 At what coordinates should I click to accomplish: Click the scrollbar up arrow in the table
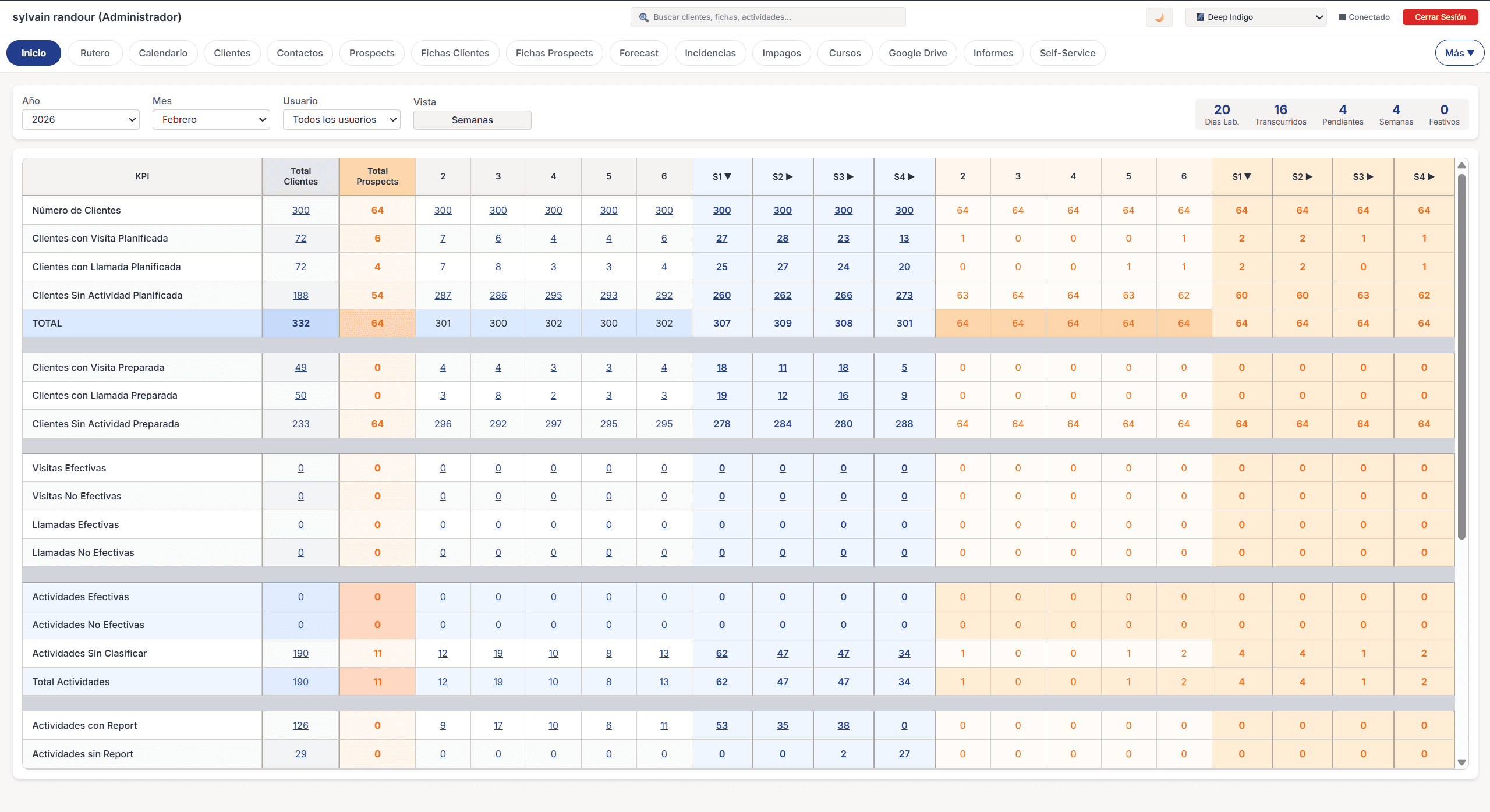point(1461,166)
